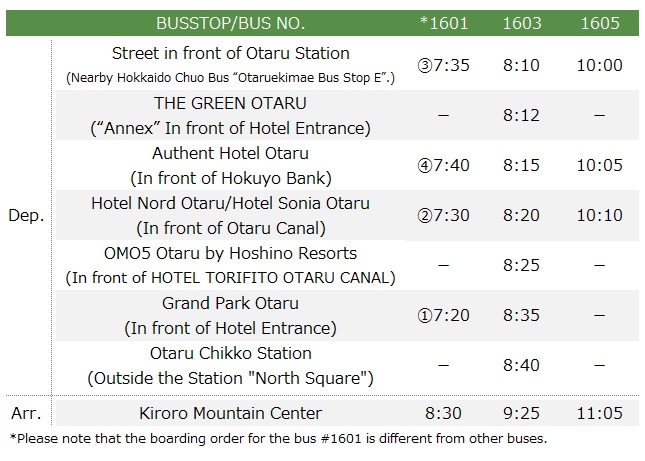This screenshot has height=461, width=645.
Task: Click the Dep. row group label
Action: click(x=25, y=216)
